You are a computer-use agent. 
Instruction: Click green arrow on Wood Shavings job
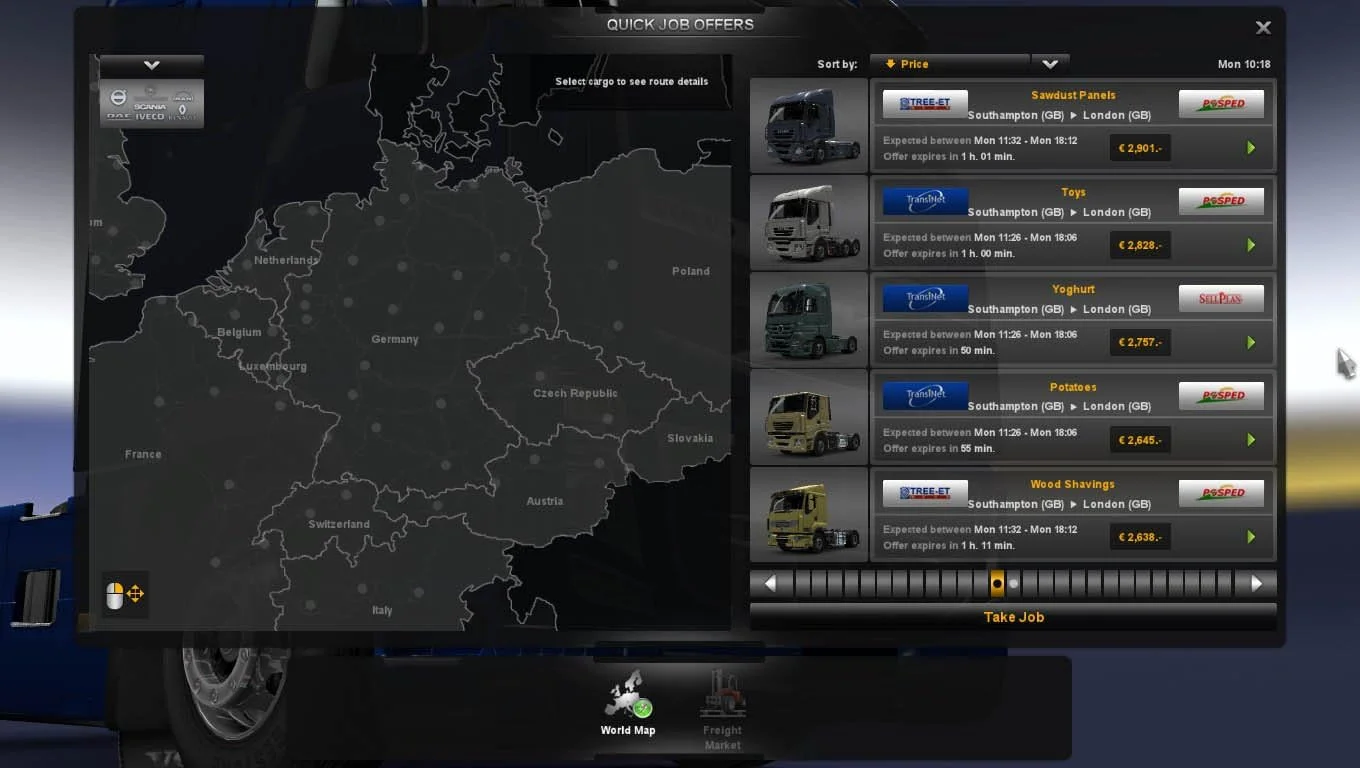click(1251, 537)
